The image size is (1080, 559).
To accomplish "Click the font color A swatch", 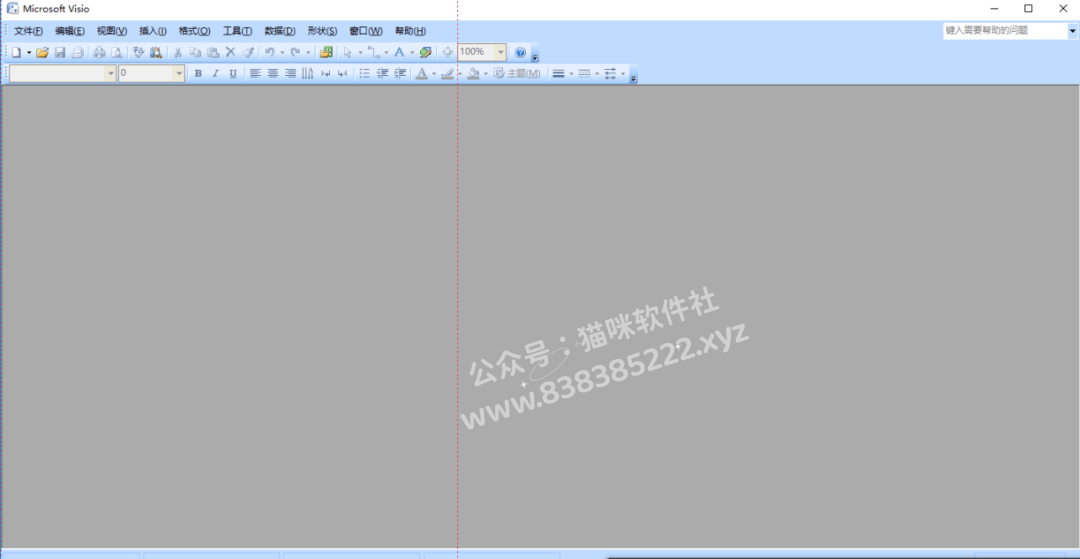I will pos(422,74).
